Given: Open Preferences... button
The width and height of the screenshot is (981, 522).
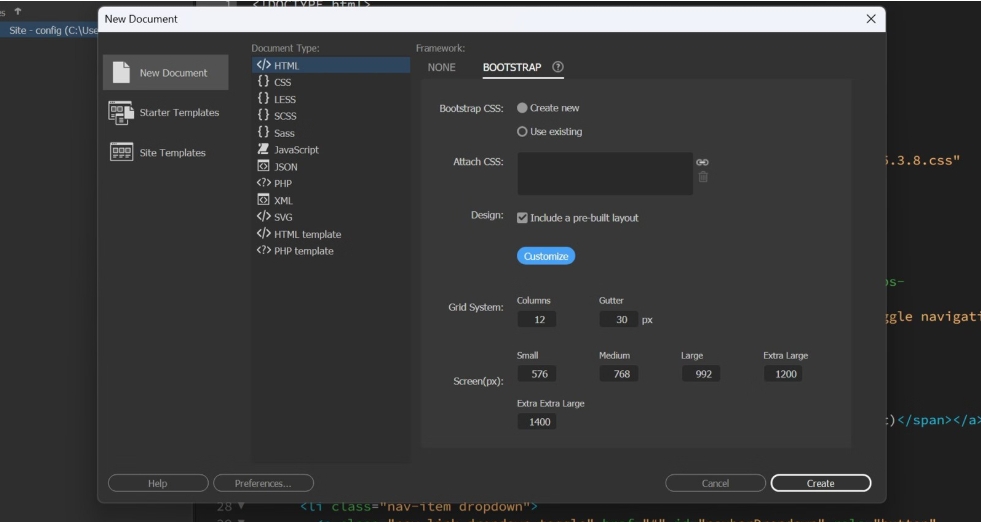Looking at the screenshot, I should click(x=263, y=483).
